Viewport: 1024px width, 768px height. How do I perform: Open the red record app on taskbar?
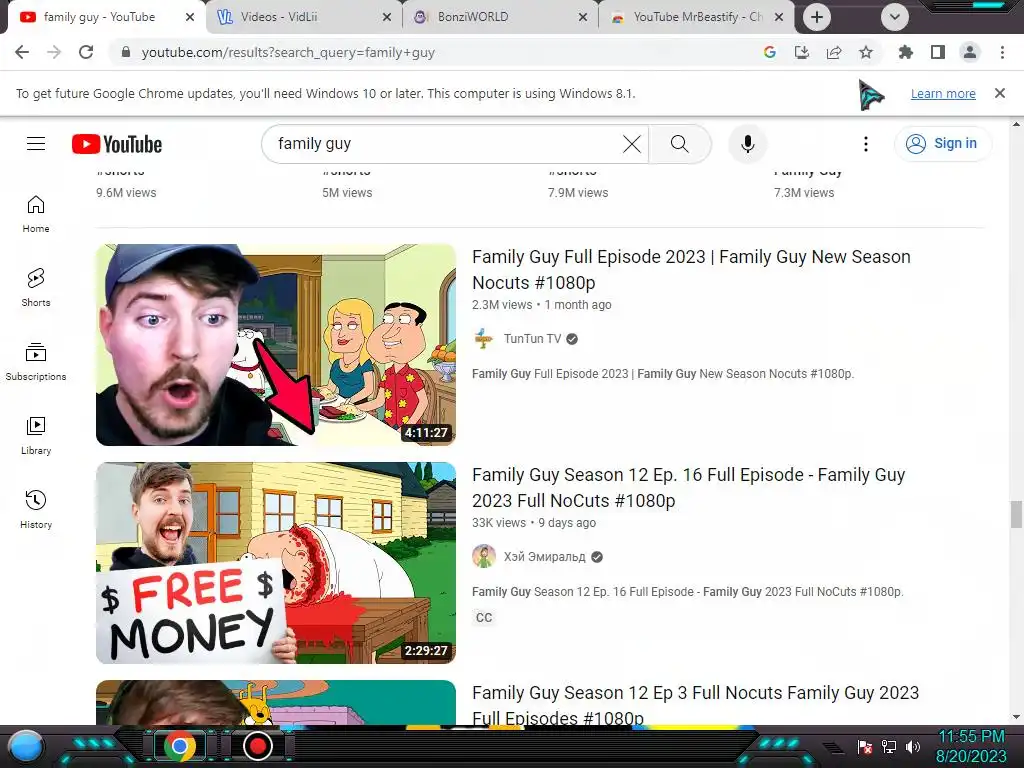point(257,746)
